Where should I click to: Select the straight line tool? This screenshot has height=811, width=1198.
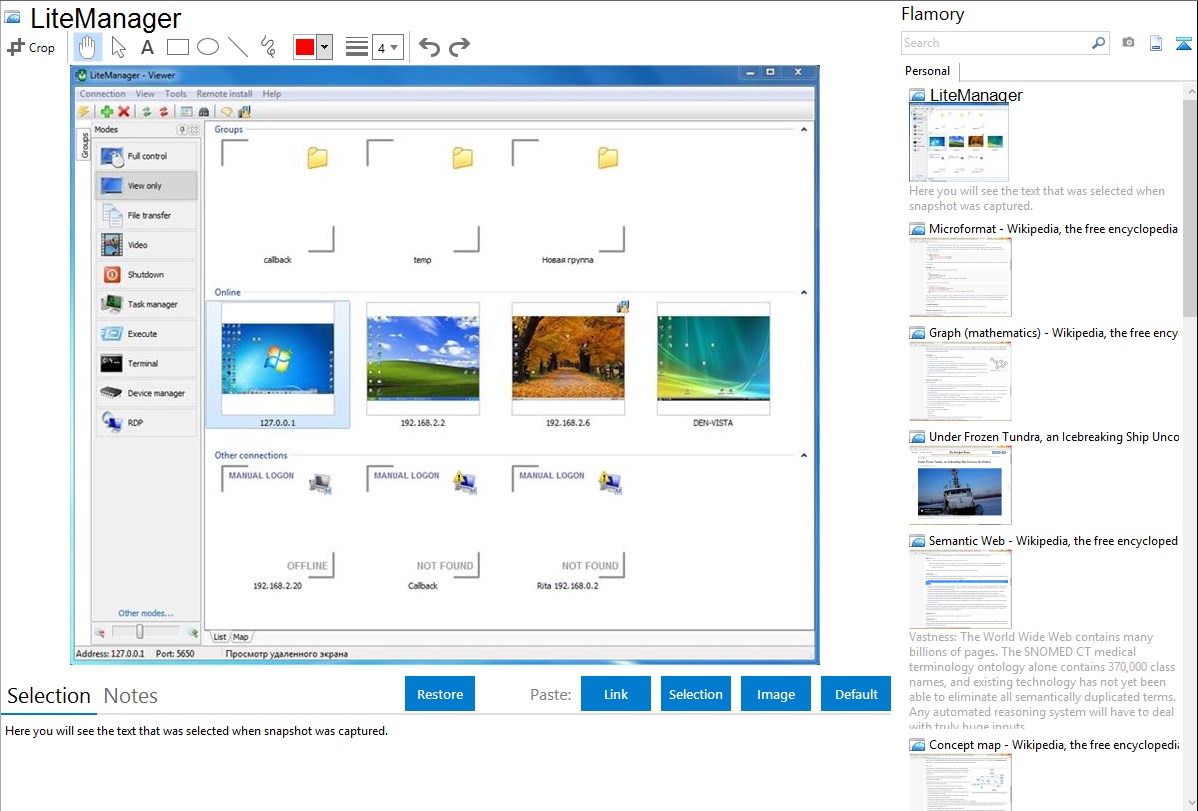click(238, 47)
